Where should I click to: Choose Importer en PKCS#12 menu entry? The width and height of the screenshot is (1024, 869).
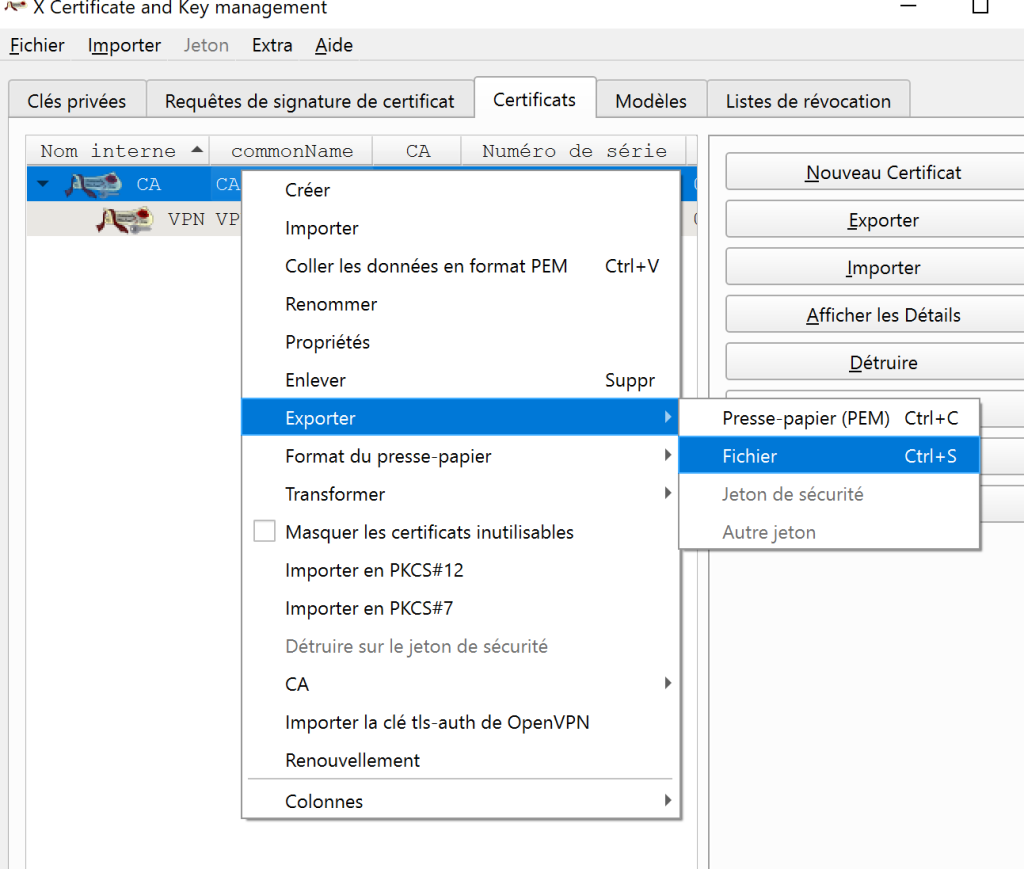374,570
